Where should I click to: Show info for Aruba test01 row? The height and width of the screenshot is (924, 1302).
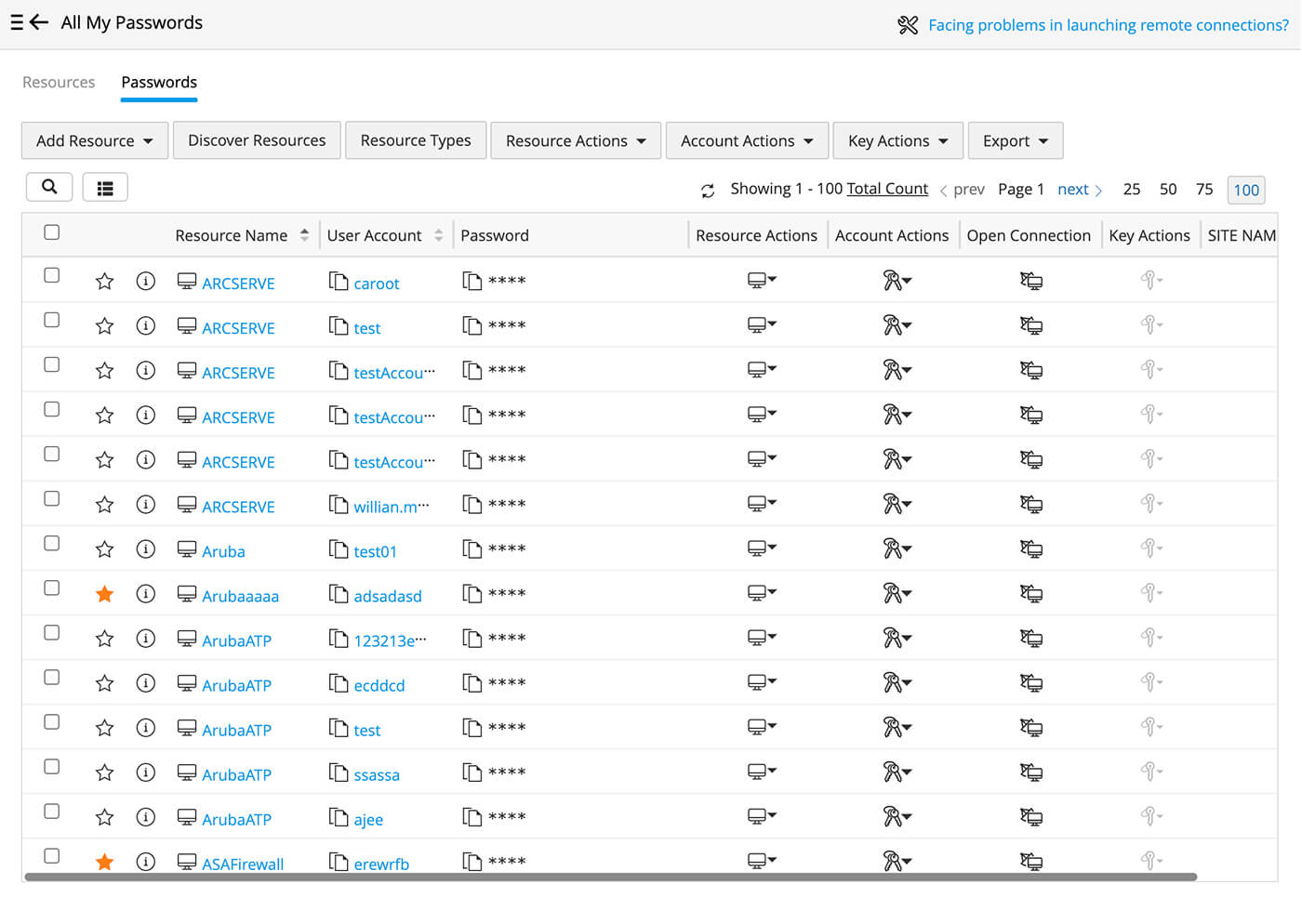[146, 548]
